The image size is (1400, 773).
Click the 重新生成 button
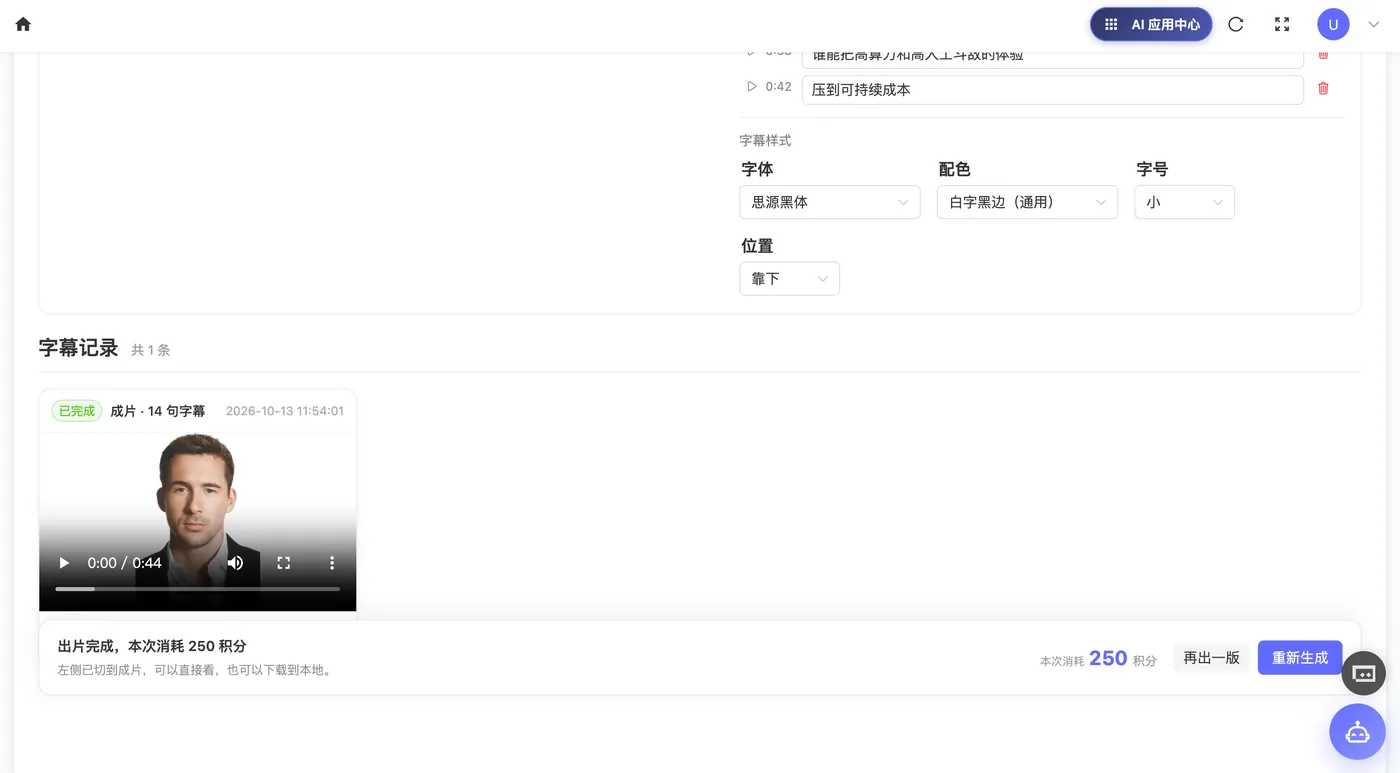point(1300,658)
